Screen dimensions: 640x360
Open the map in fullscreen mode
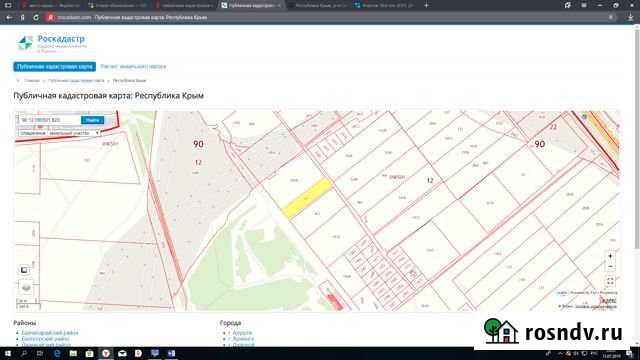coord(610,282)
